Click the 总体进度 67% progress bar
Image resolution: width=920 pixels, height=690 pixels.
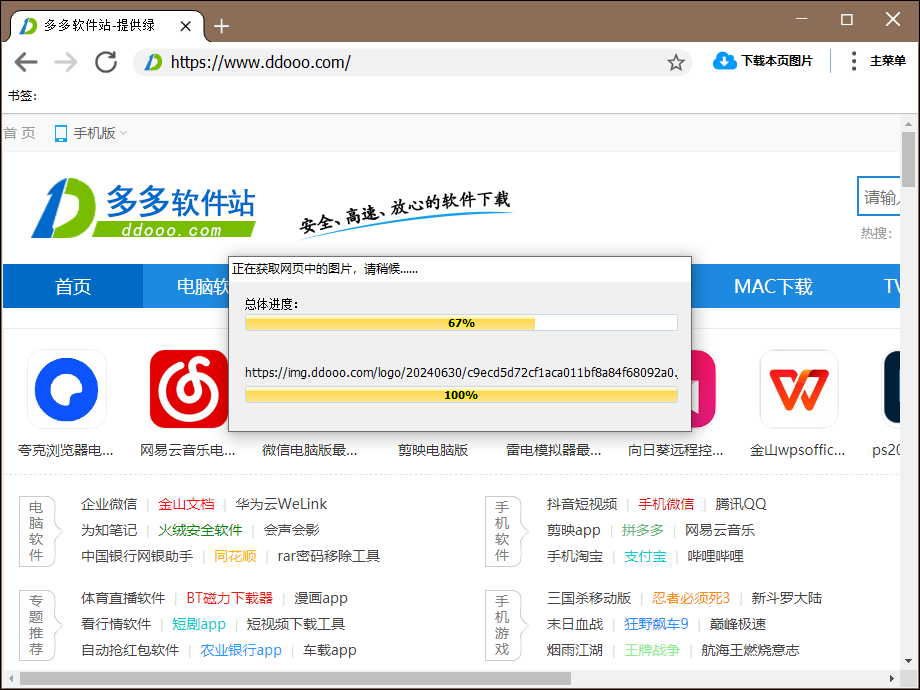pyautogui.click(x=461, y=323)
